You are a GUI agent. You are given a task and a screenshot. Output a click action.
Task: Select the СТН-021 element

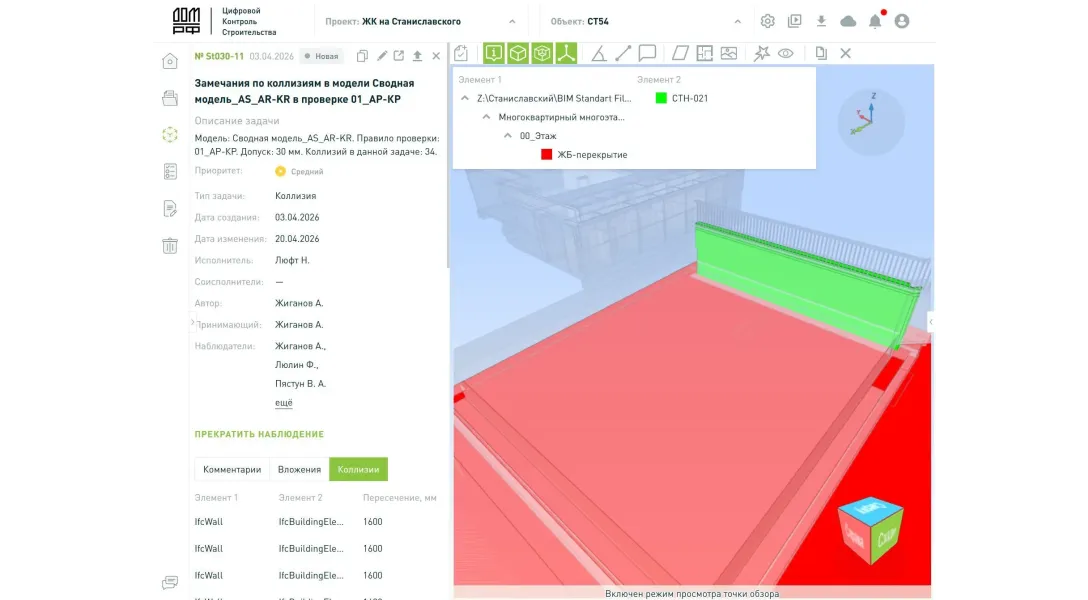690,98
